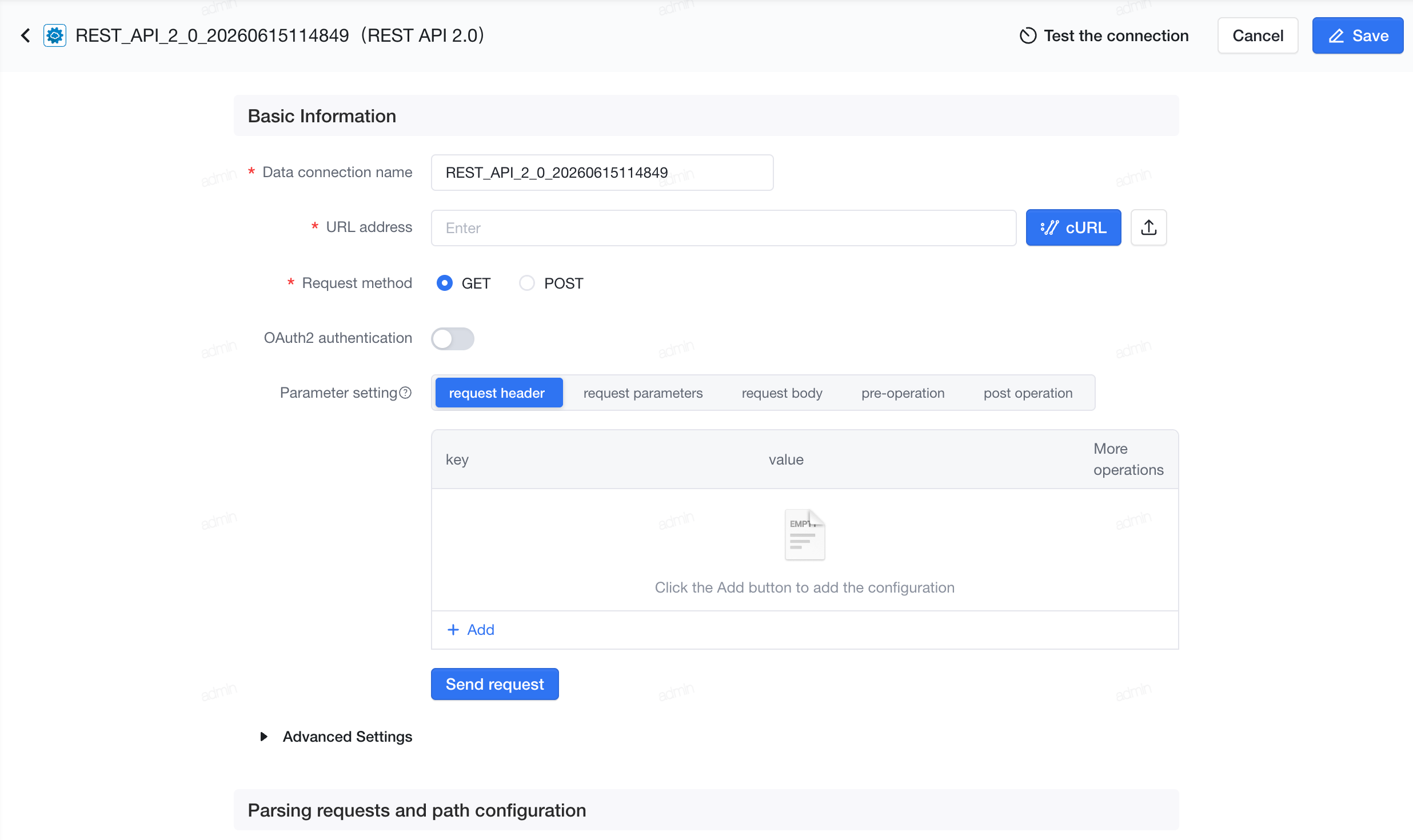The width and height of the screenshot is (1413, 840).
Task: Switch to the request parameters tab
Action: click(642, 393)
